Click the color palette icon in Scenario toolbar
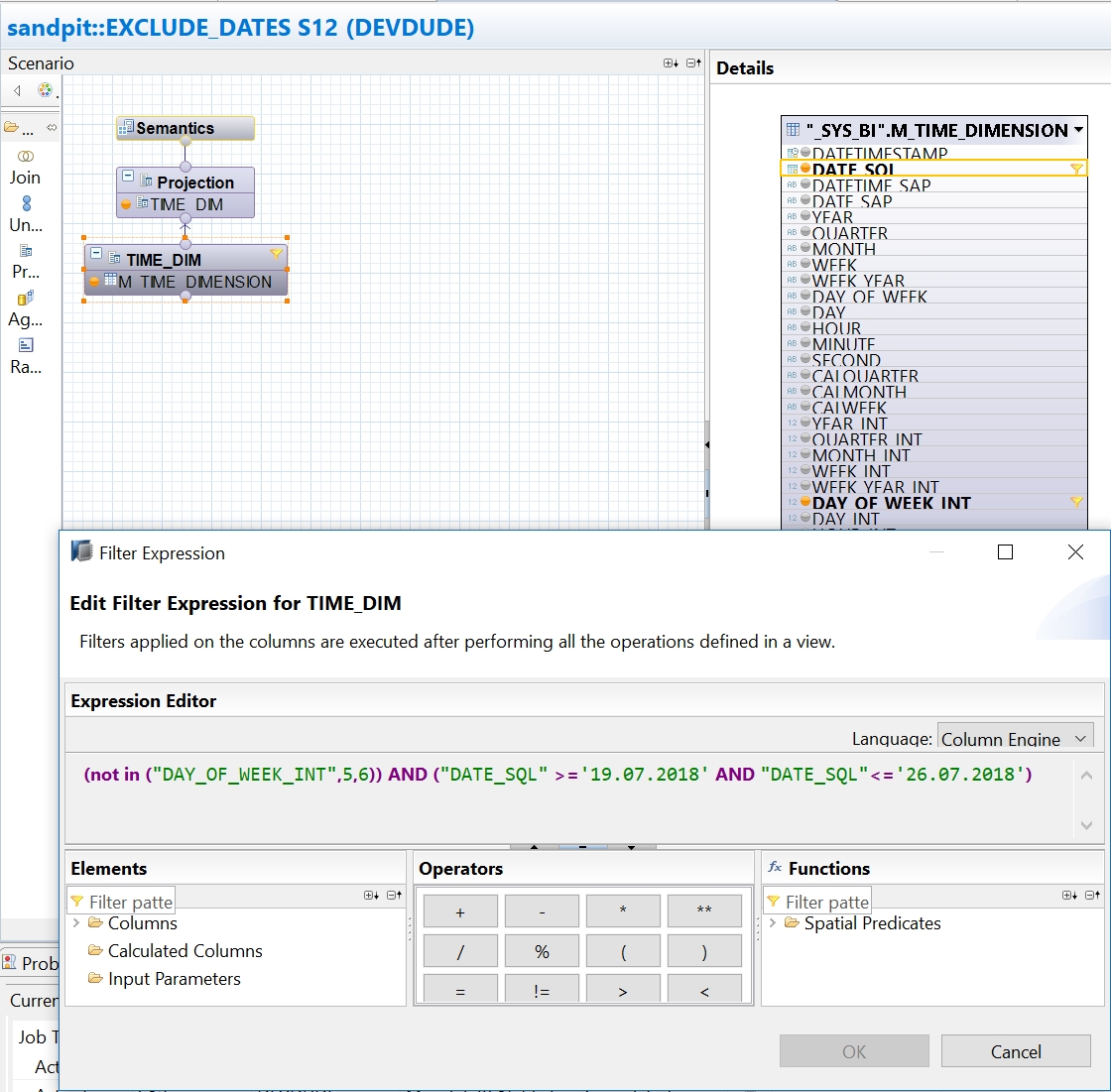This screenshot has width=1111, height=1092. pos(45,90)
